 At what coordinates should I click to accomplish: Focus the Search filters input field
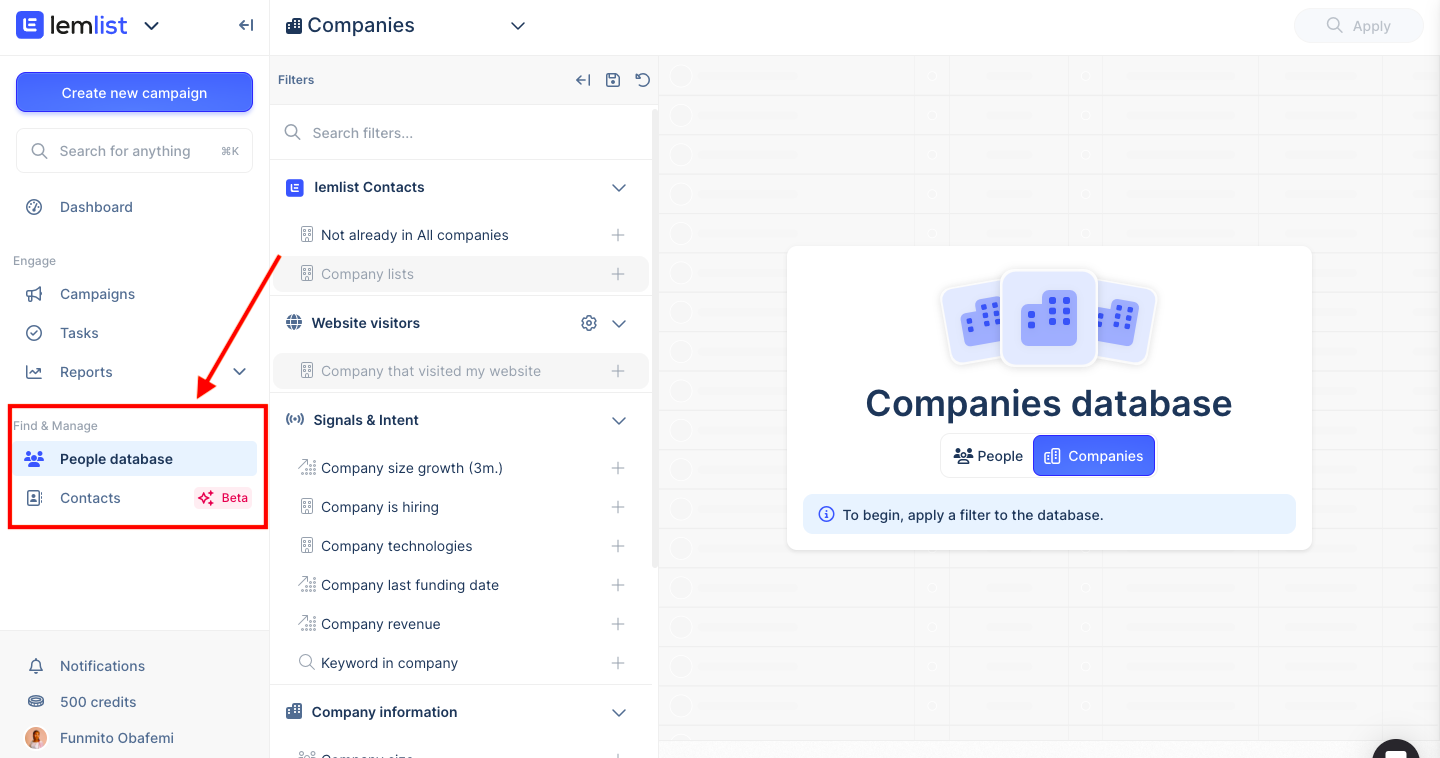coord(470,133)
